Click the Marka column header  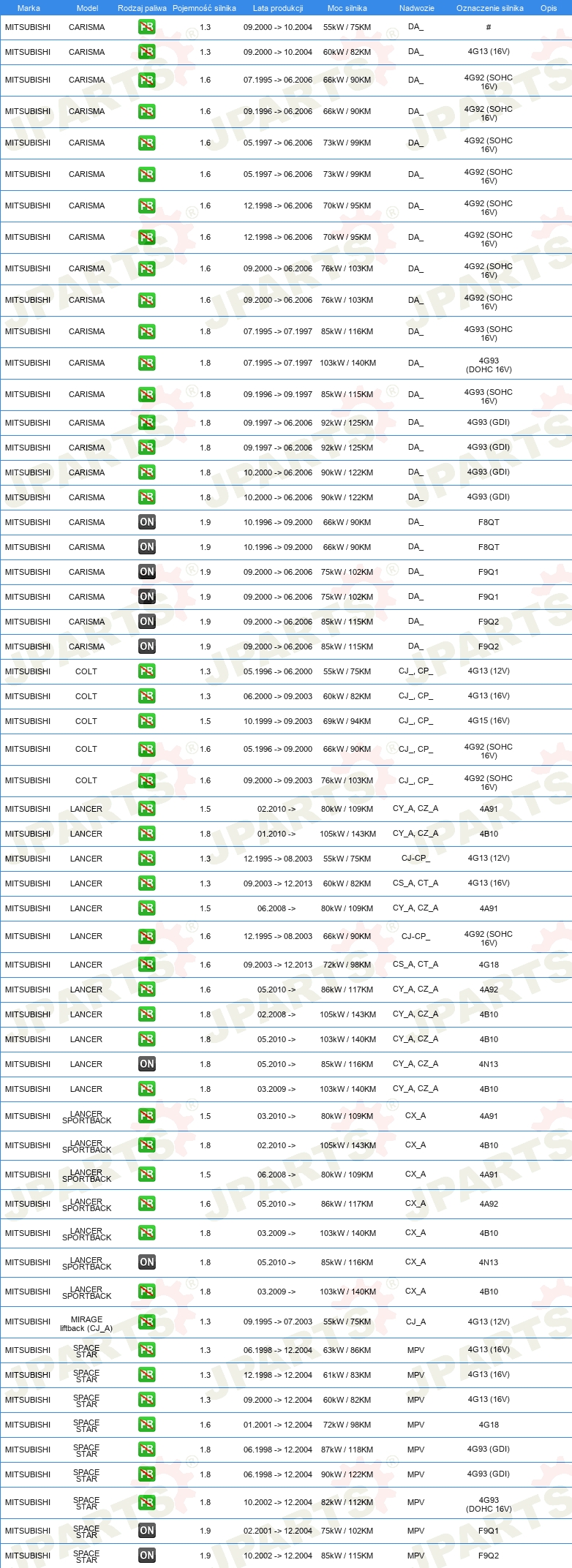pyautogui.click(x=29, y=8)
